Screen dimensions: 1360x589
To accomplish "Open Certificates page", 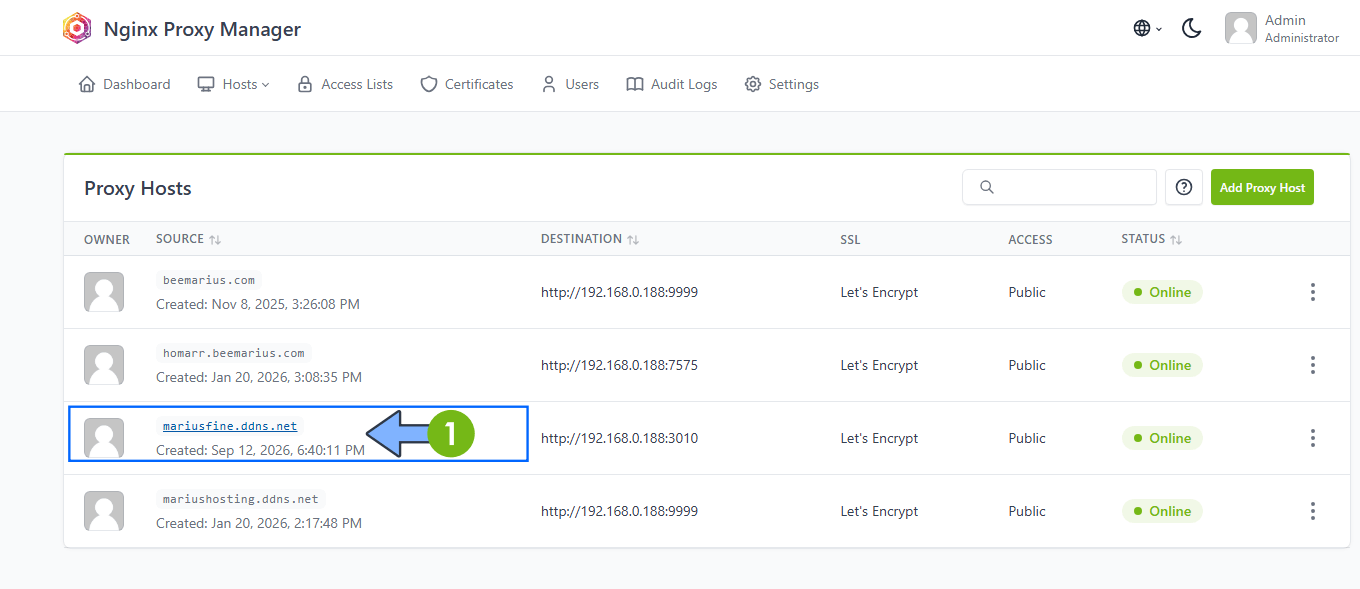I will [467, 84].
